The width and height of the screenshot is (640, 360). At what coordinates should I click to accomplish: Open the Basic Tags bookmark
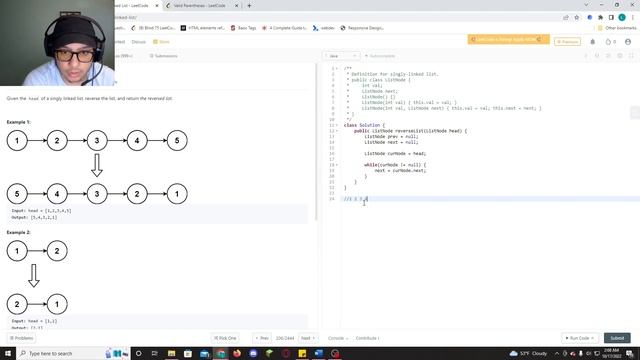(x=243, y=28)
